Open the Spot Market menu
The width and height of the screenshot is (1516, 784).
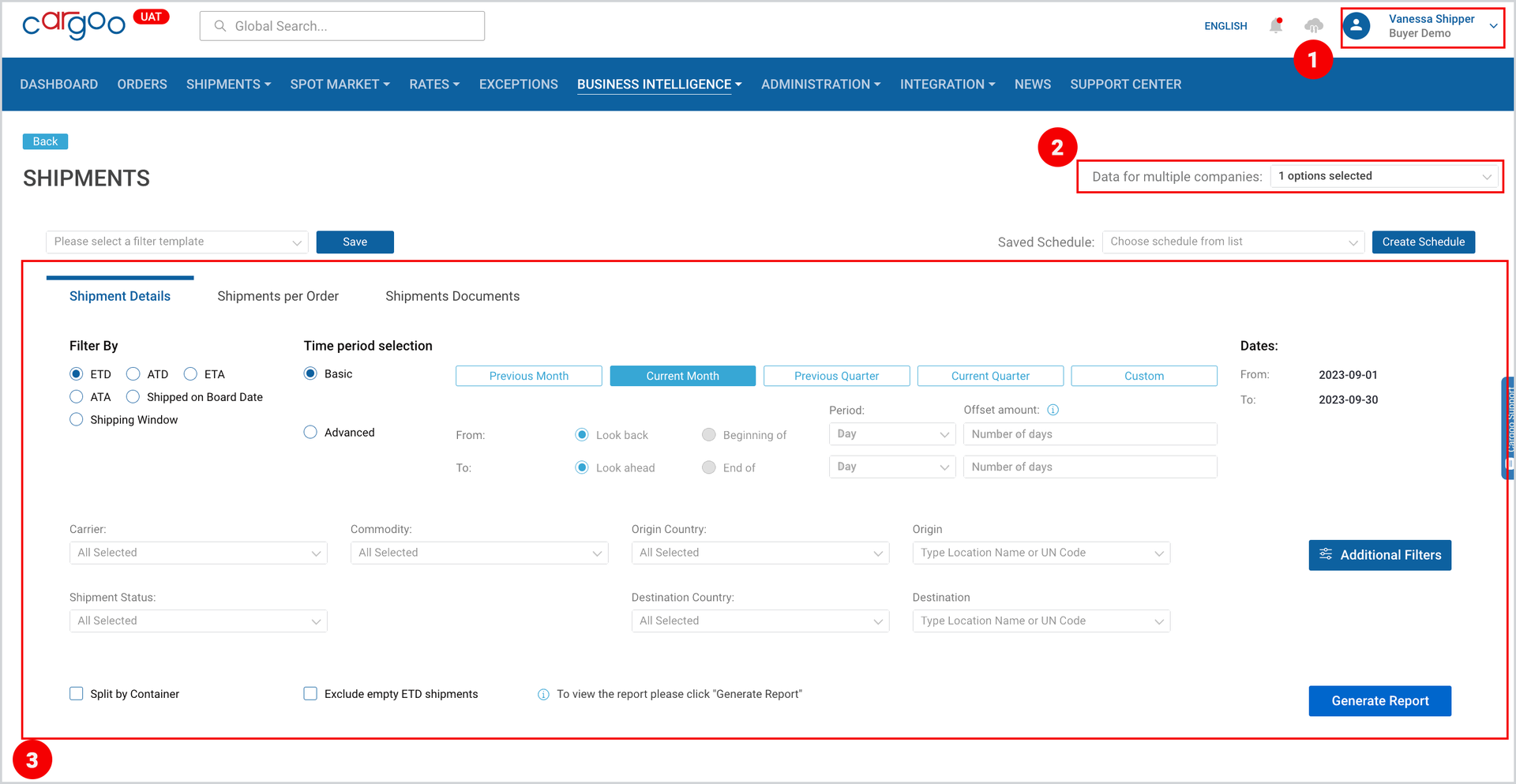(x=340, y=84)
